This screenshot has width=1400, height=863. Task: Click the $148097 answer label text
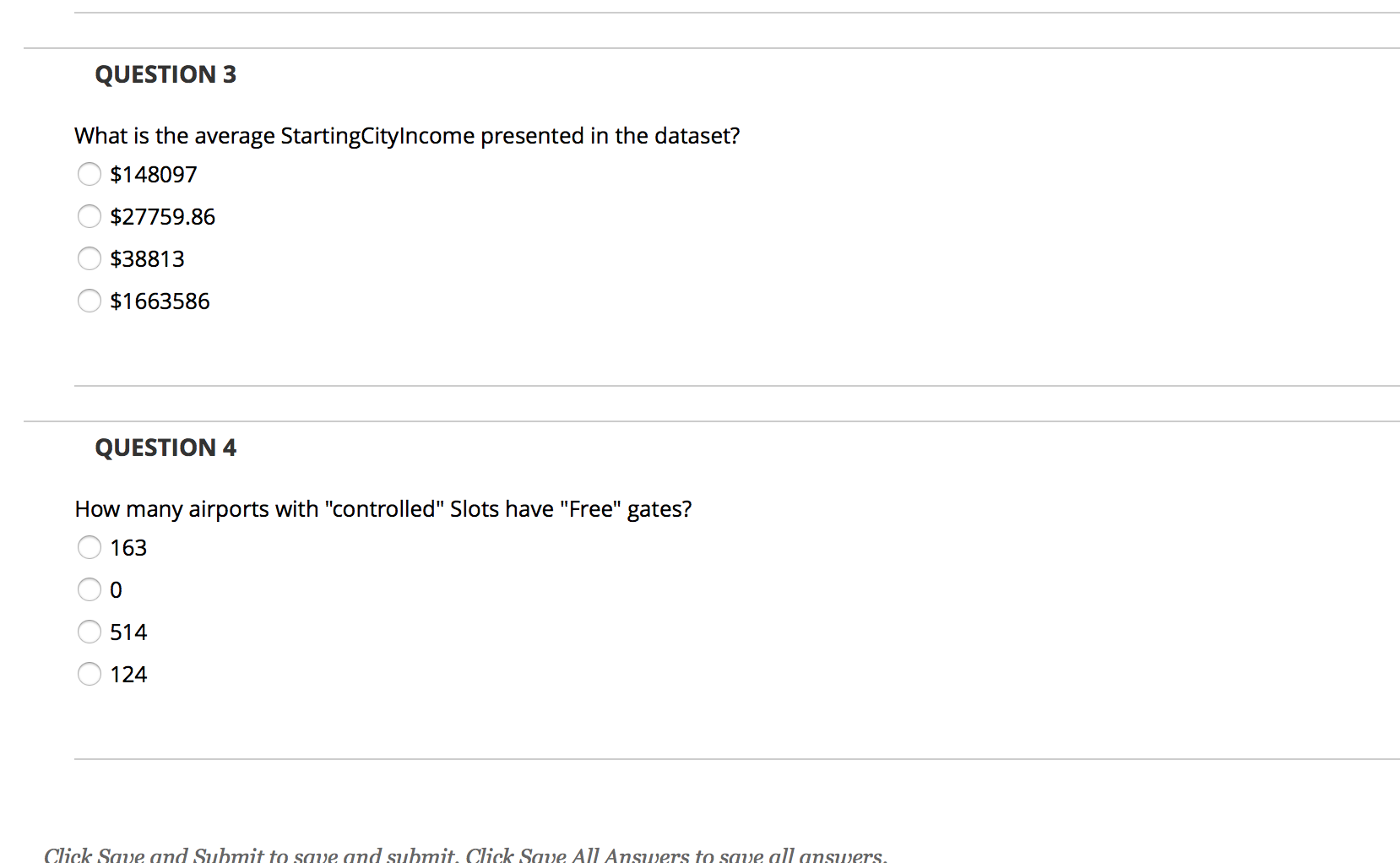click(154, 175)
